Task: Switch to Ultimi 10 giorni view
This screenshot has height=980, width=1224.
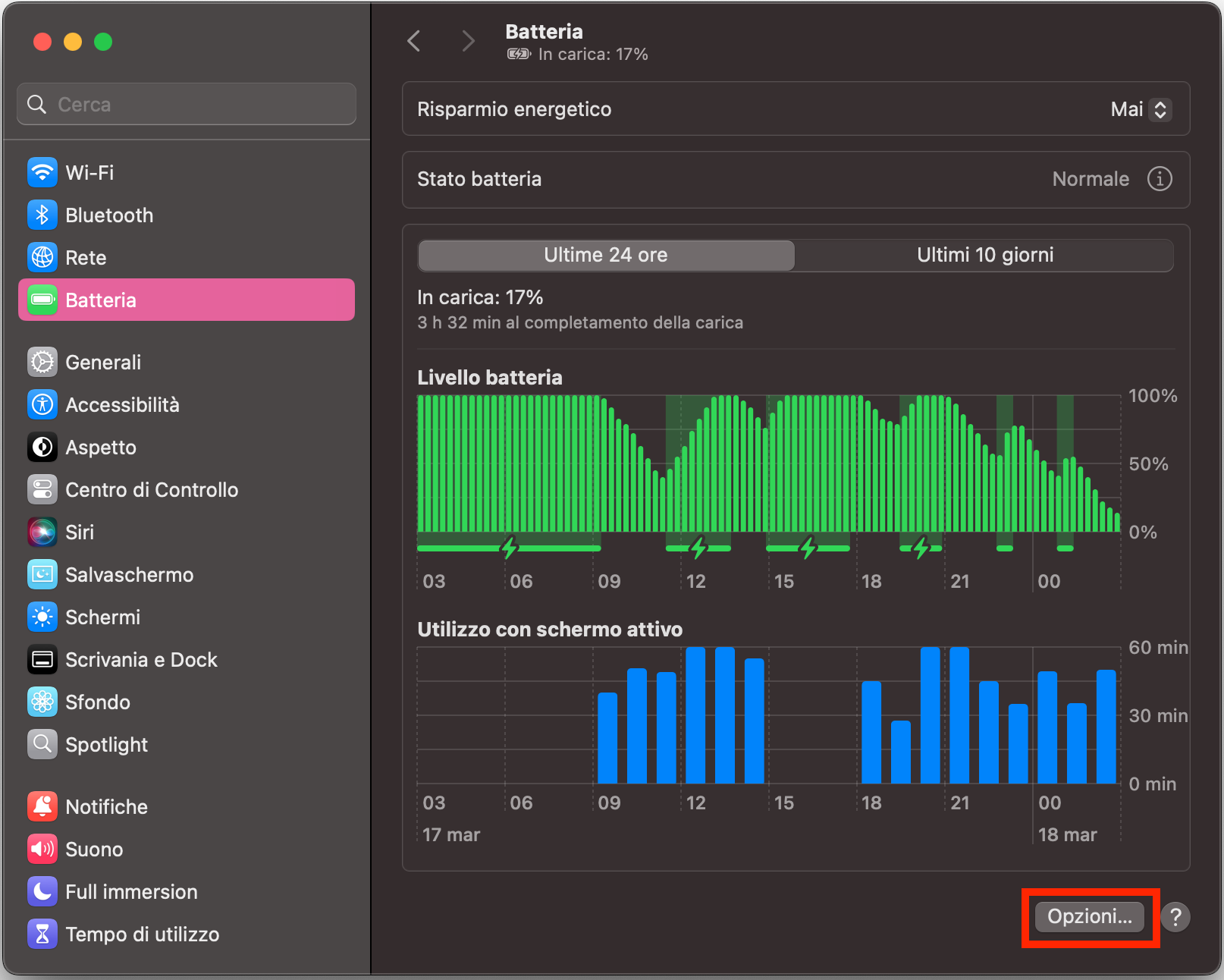Action: point(984,256)
